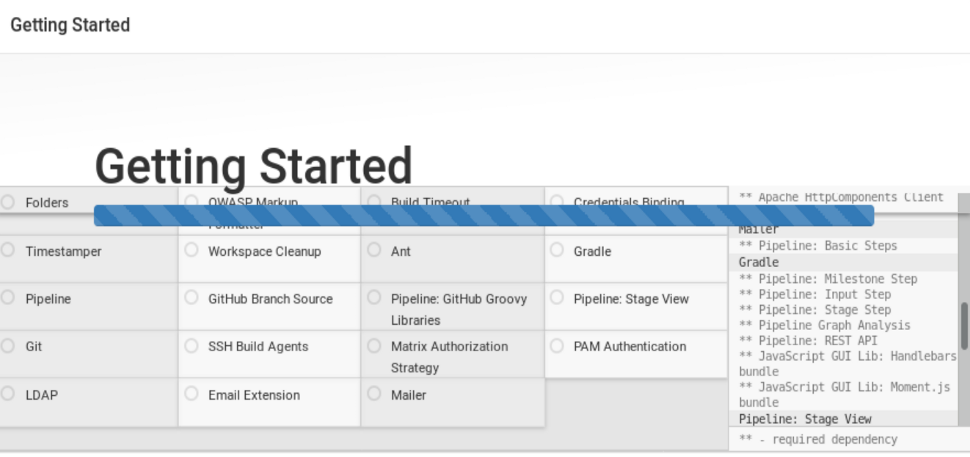Viewport: 970px width, 457px height.
Task: Click log line Pipeline: Milestone Step
Action: click(x=828, y=279)
